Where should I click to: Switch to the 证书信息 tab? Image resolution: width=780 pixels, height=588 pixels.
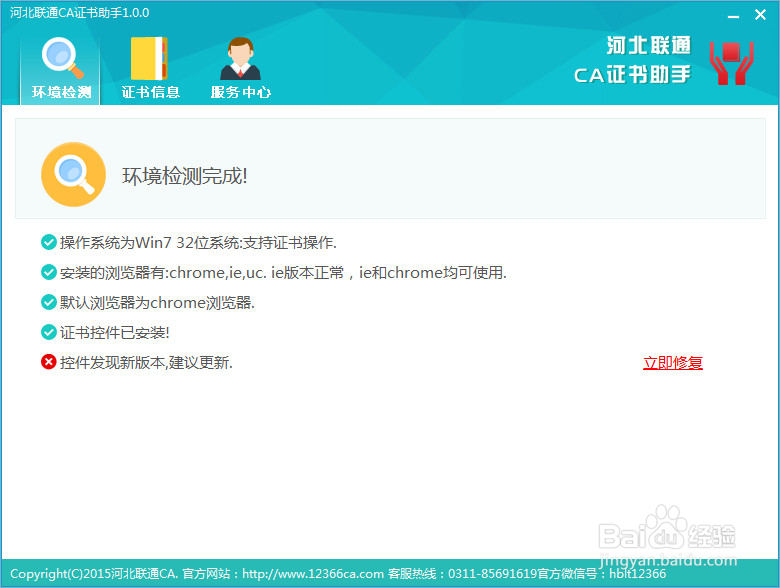150,69
